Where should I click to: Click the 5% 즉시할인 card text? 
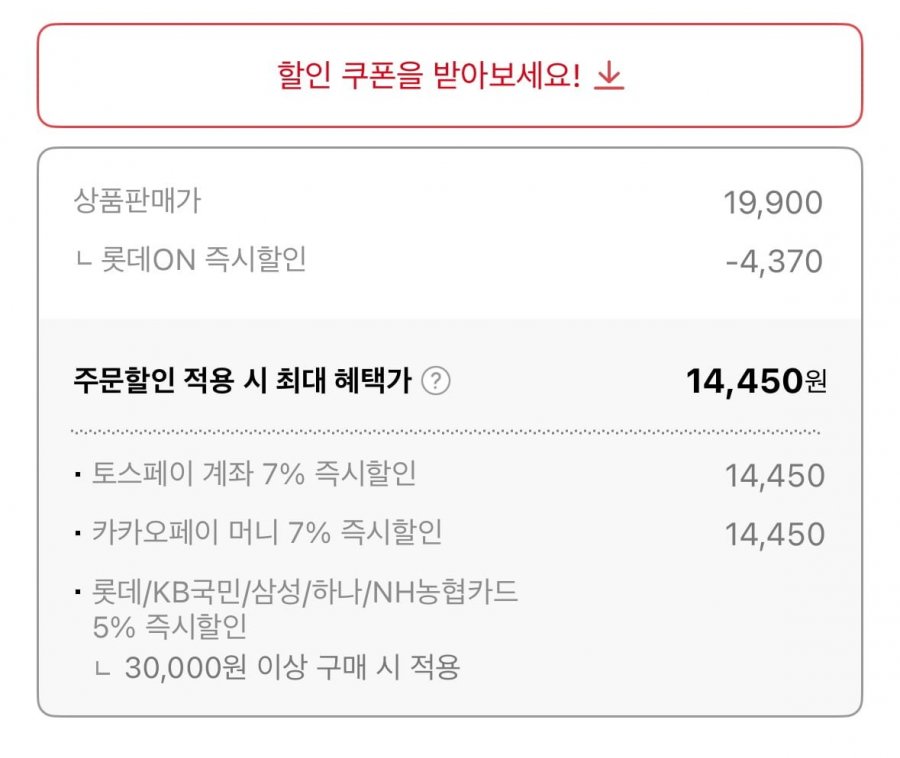click(x=170, y=627)
